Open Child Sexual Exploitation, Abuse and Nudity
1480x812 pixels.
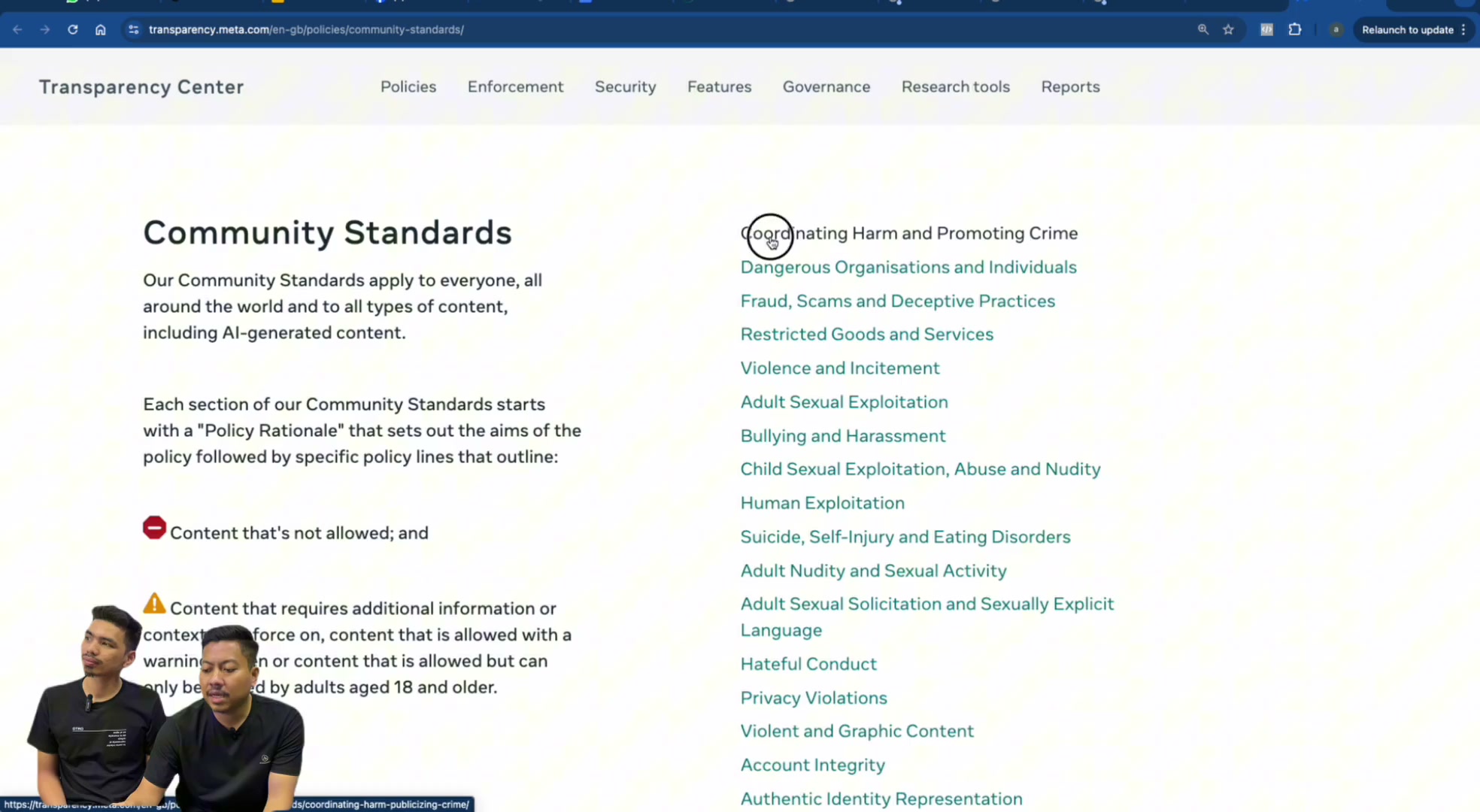(x=920, y=468)
